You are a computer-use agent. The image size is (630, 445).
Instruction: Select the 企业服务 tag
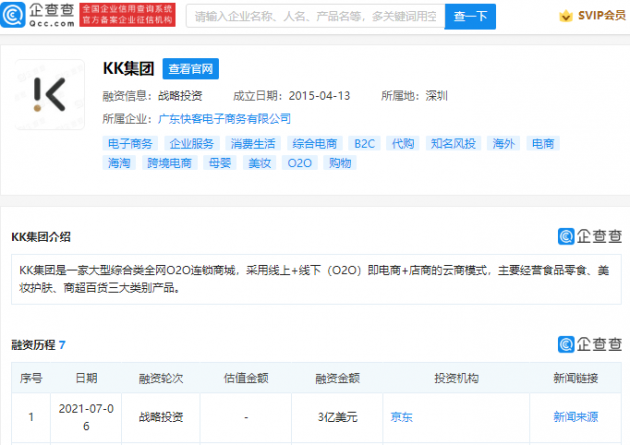click(191, 144)
